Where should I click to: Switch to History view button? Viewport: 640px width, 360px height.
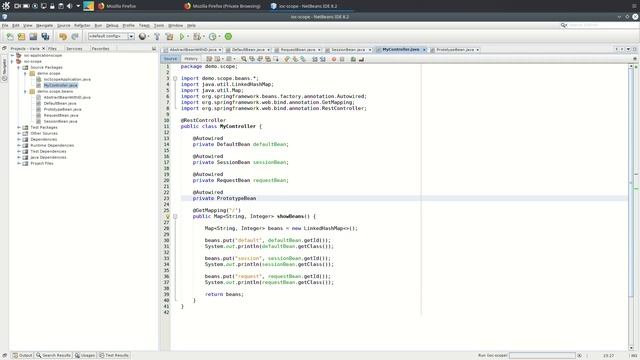point(191,59)
